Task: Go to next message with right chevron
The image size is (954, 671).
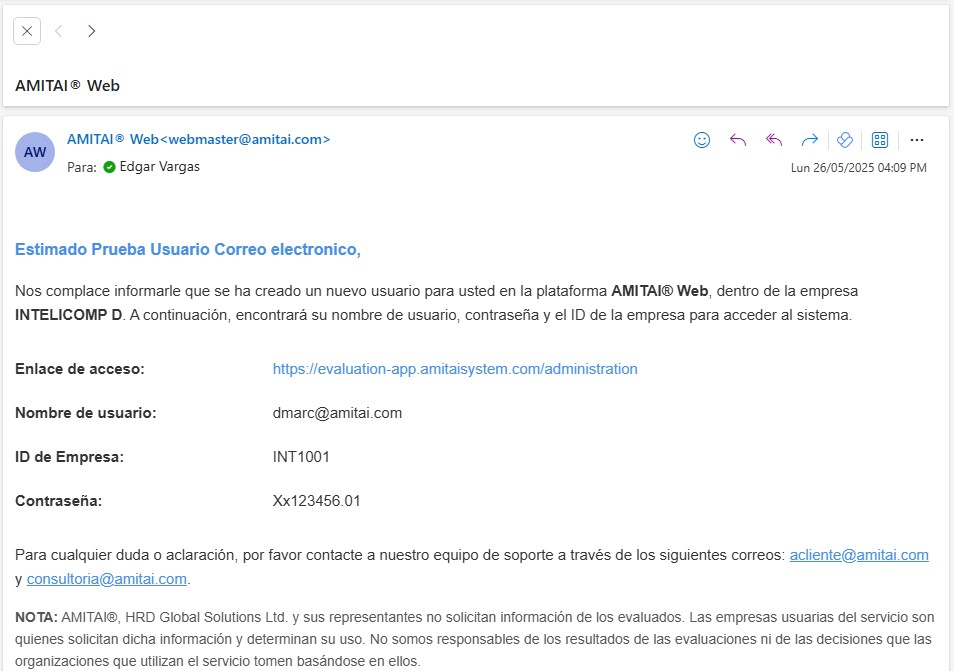Action: [92, 31]
